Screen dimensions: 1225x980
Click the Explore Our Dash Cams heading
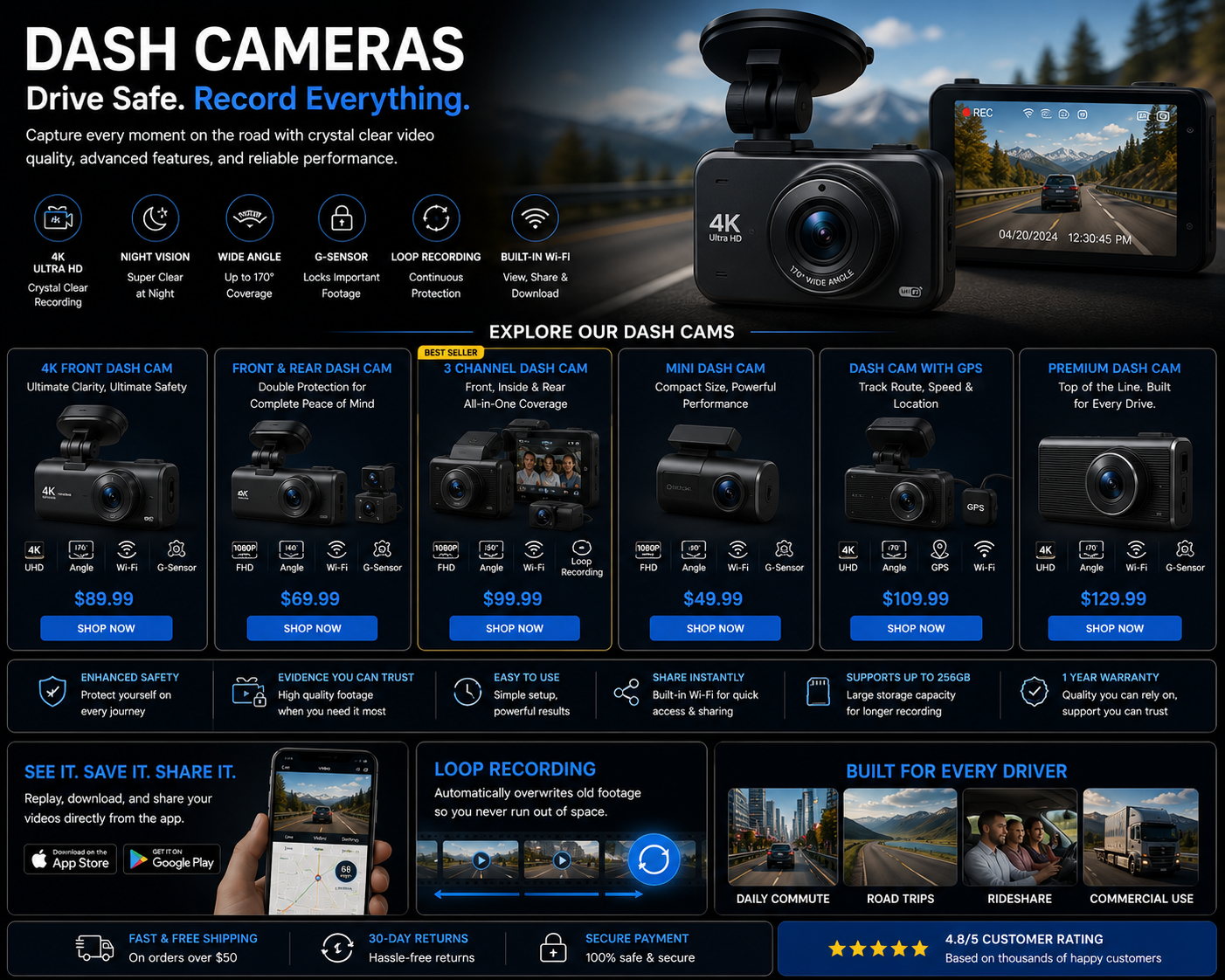[612, 332]
